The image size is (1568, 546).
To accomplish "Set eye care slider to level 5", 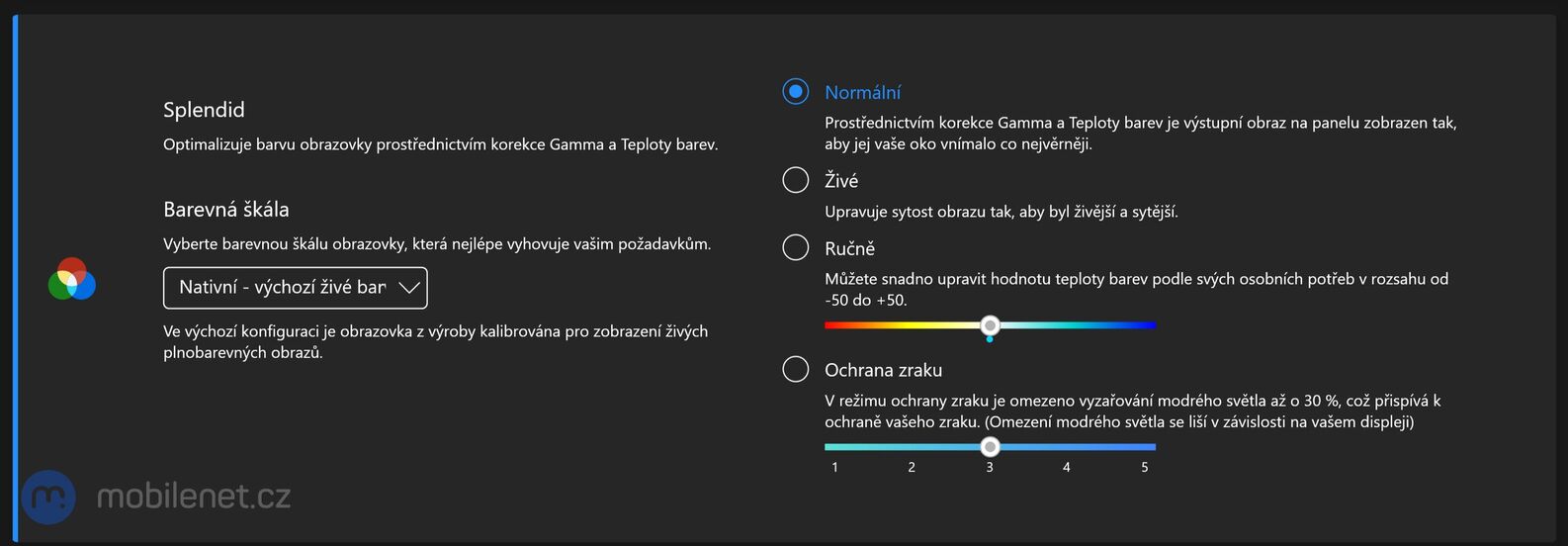I will tap(1145, 447).
